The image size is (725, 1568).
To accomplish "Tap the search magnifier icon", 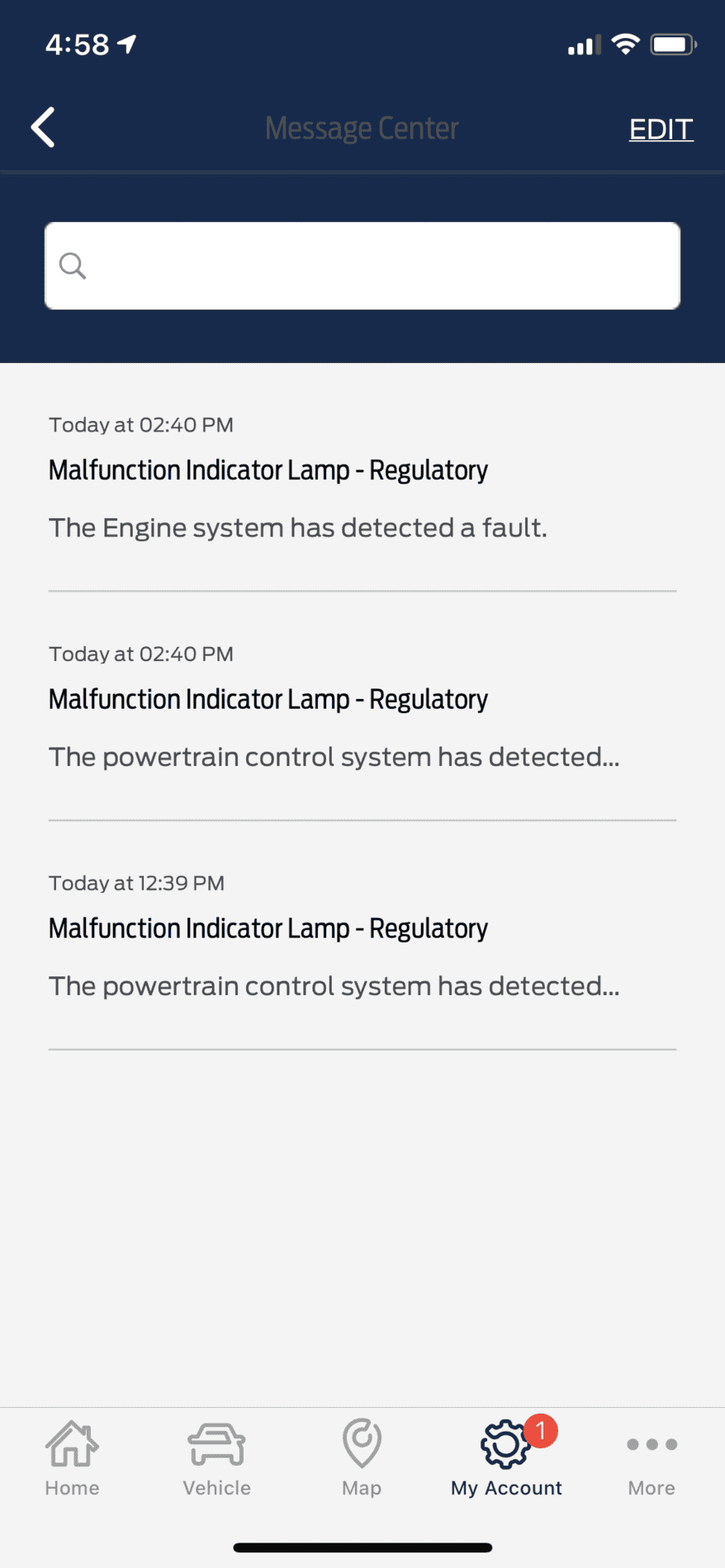I will (x=73, y=266).
